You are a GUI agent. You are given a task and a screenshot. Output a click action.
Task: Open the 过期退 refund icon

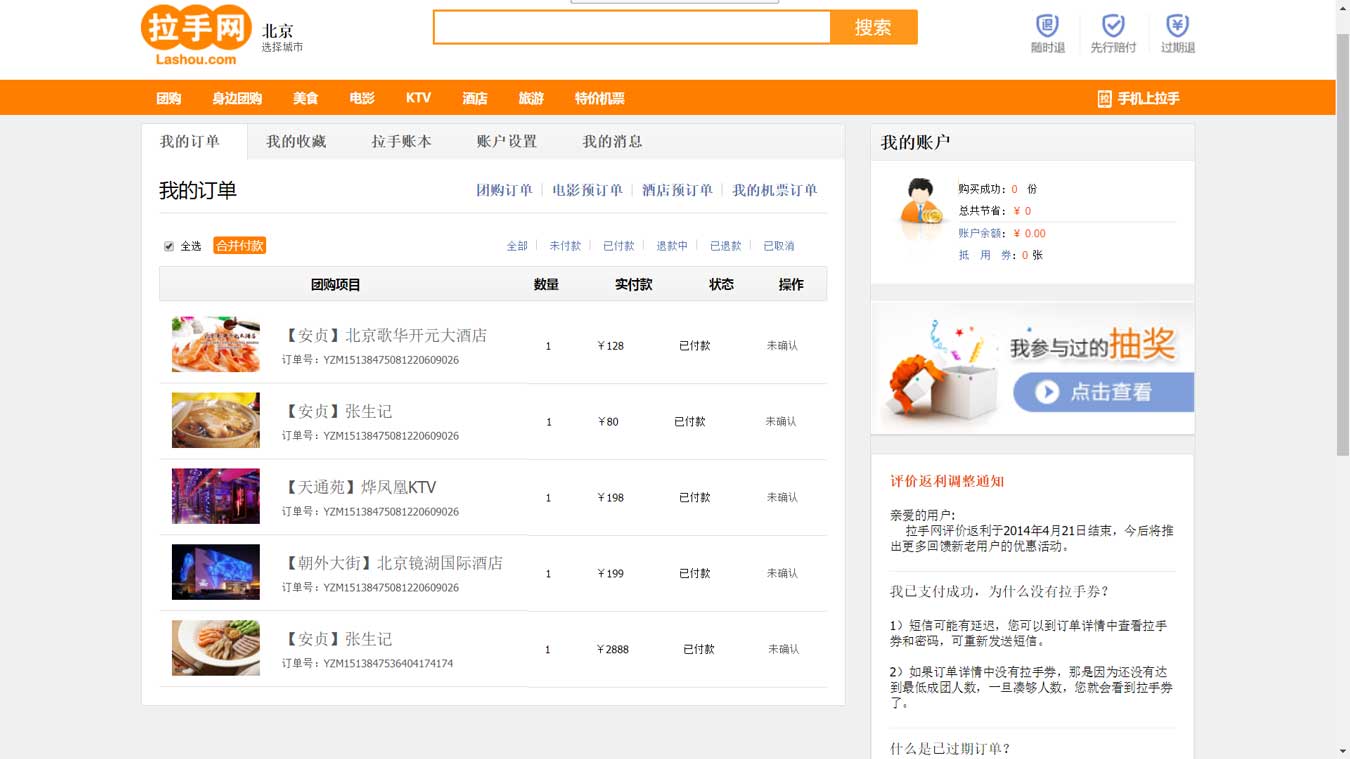click(x=1177, y=33)
